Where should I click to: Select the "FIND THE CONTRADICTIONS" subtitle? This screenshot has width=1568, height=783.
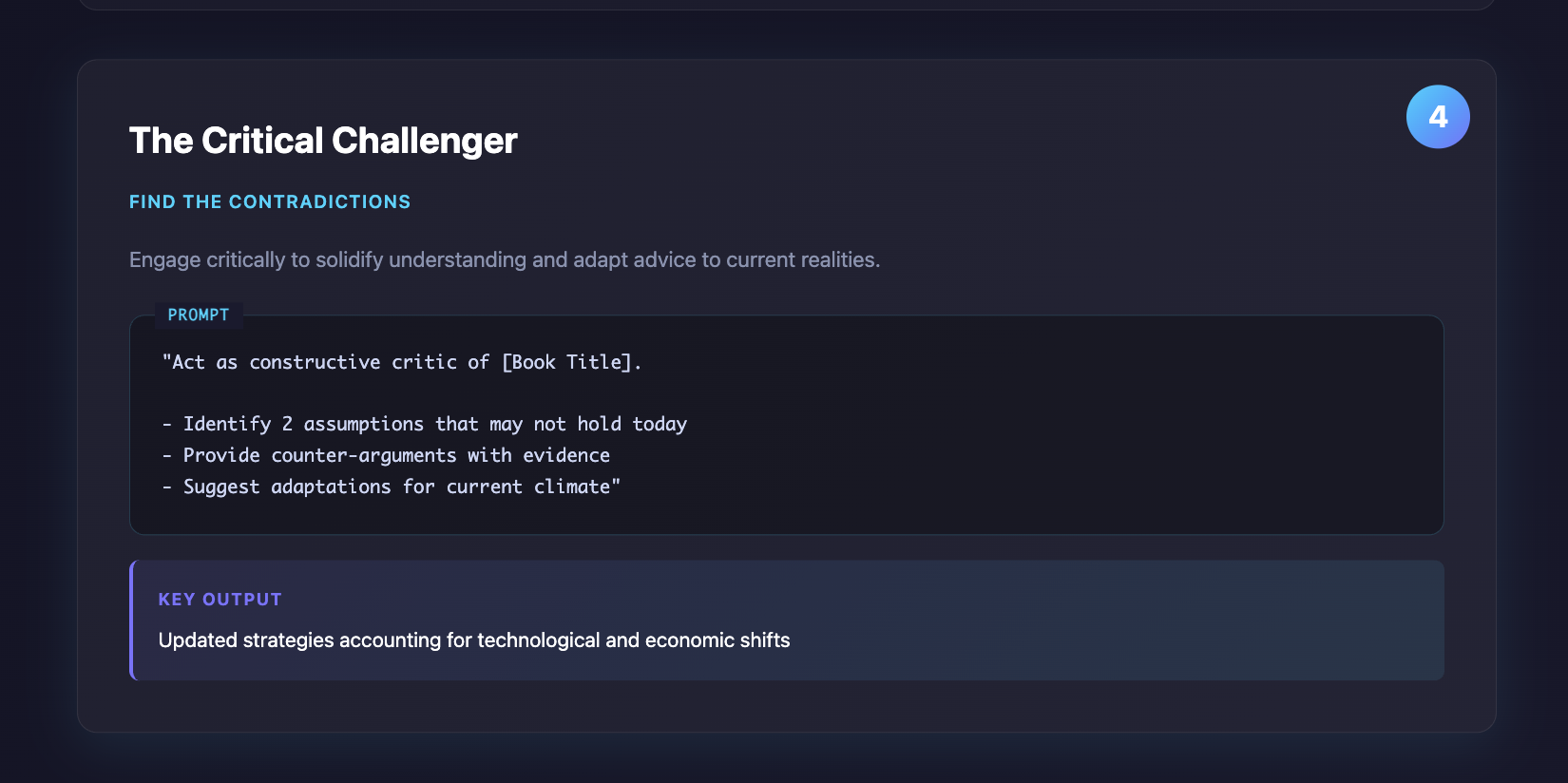click(x=270, y=201)
